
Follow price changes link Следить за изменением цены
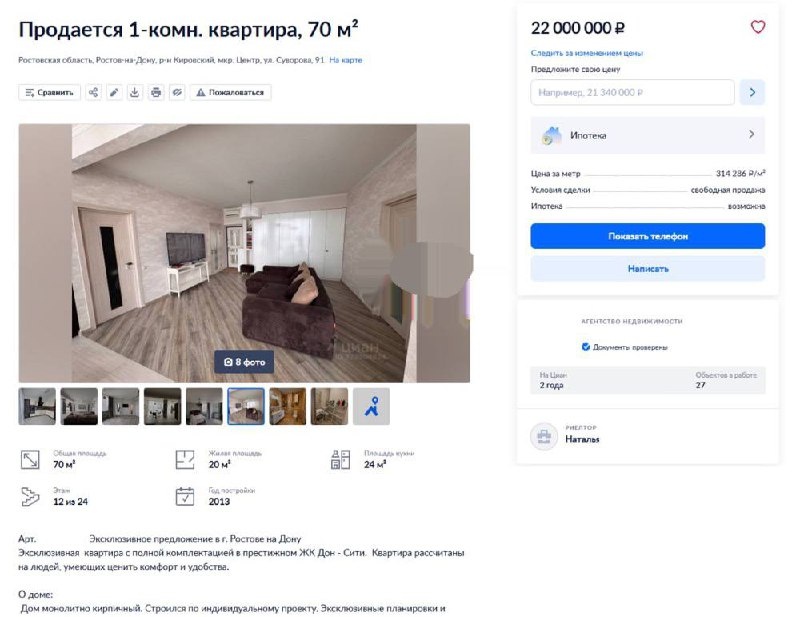click(587, 53)
